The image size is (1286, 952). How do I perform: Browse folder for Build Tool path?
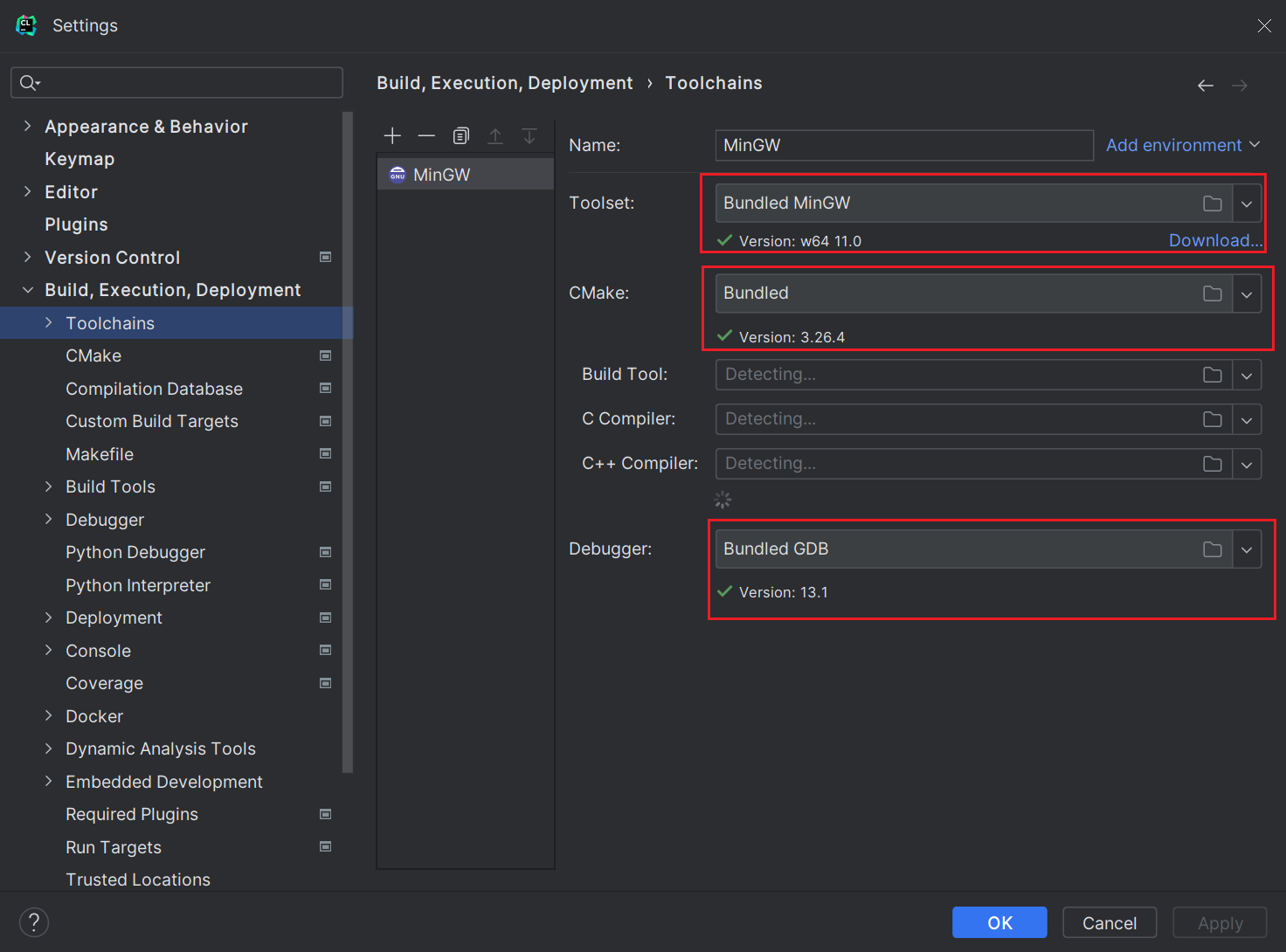[x=1213, y=375]
